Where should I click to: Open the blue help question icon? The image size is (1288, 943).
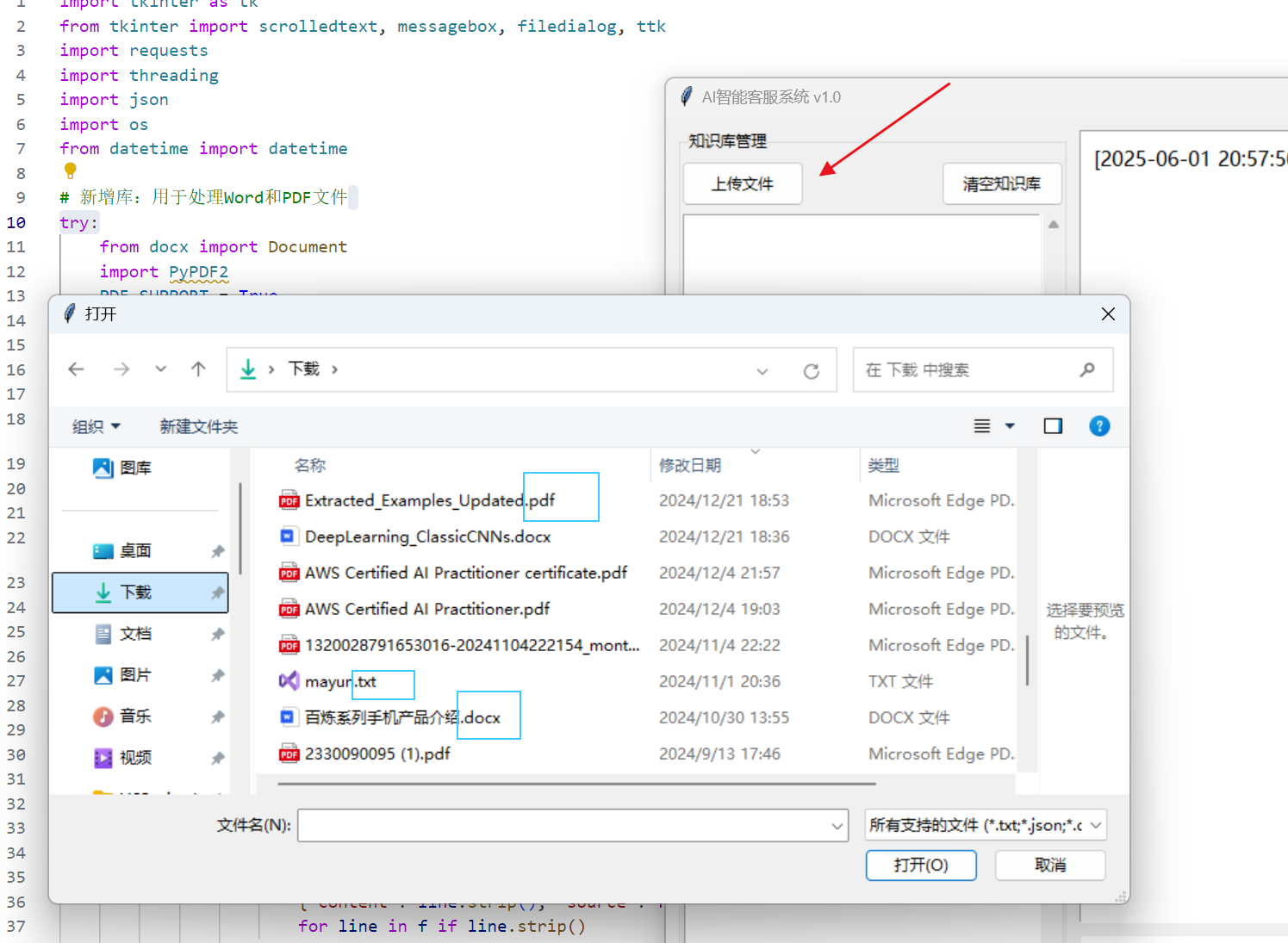(1099, 426)
